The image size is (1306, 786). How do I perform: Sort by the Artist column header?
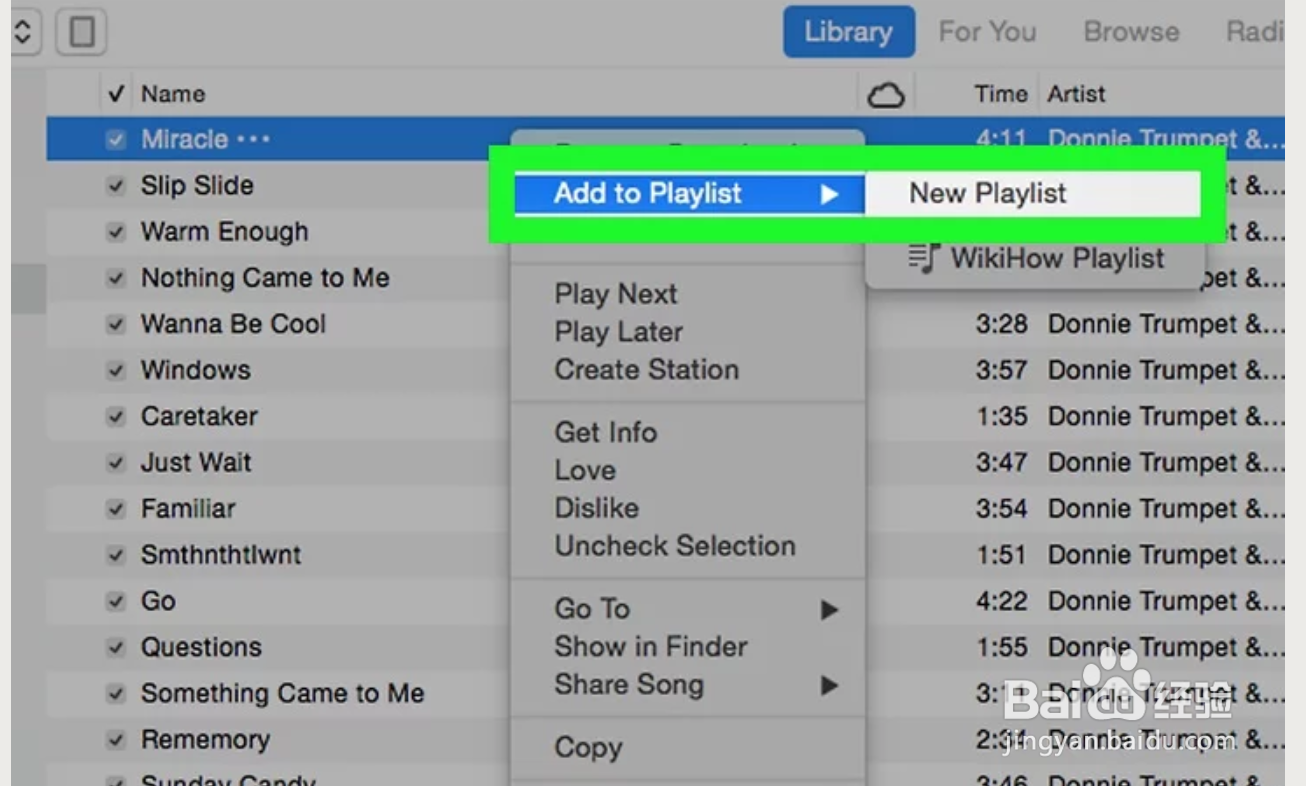(x=1076, y=94)
